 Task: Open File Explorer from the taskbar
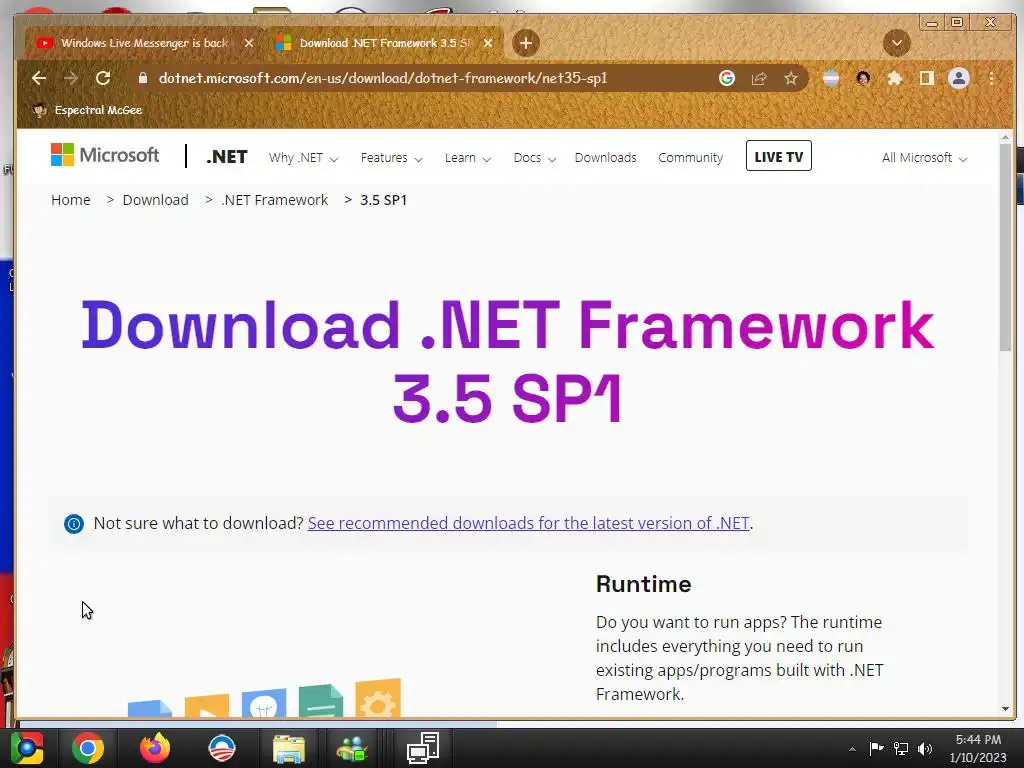click(289, 749)
